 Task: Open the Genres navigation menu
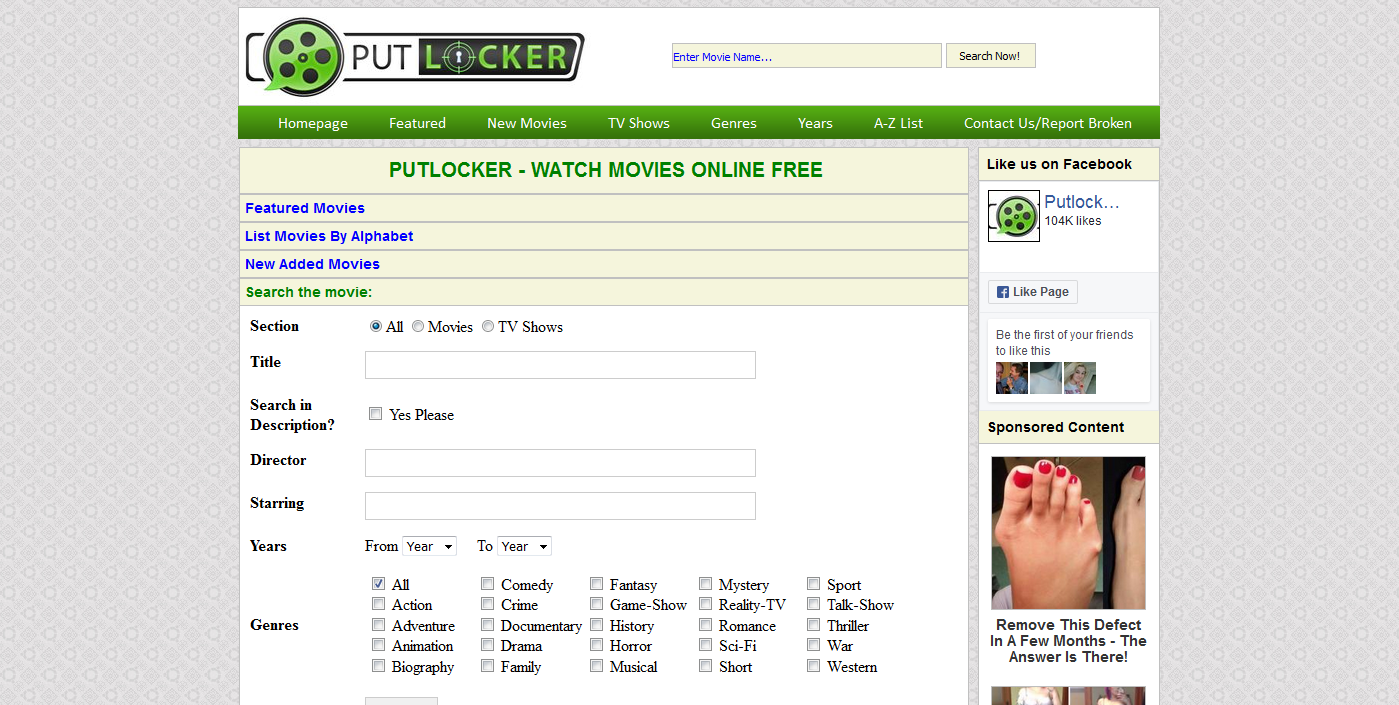click(734, 123)
